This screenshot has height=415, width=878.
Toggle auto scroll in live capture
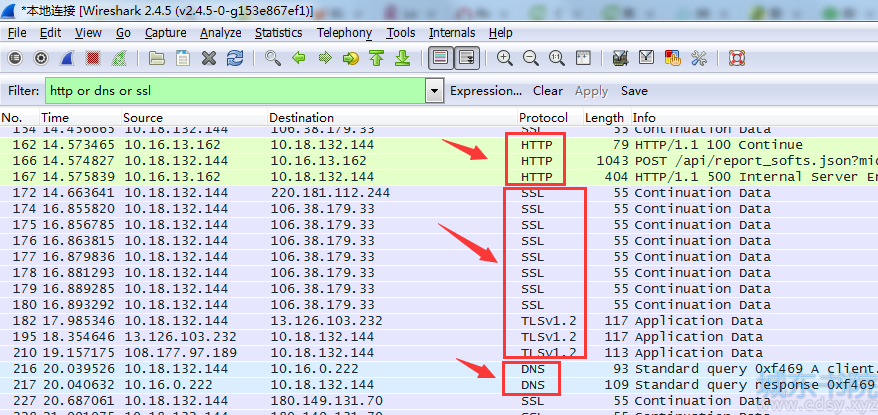click(x=466, y=58)
